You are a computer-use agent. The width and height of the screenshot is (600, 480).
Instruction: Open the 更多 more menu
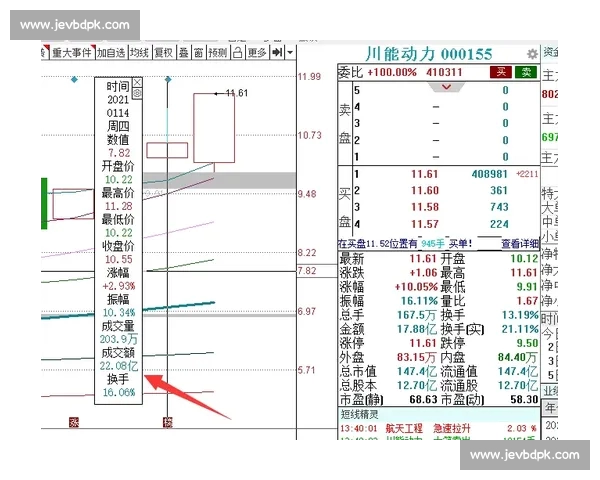(257, 52)
